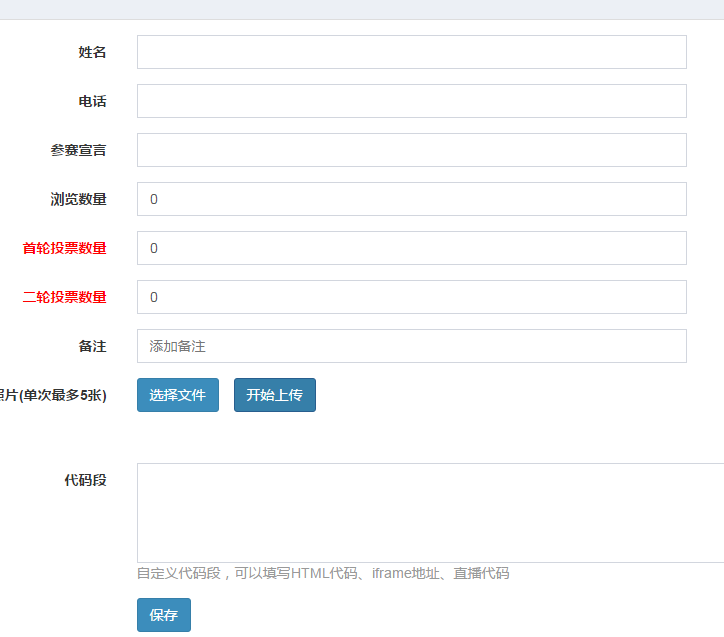The height and width of the screenshot is (637, 724).
Task: Click the 姓名 label
Action: pos(92,52)
